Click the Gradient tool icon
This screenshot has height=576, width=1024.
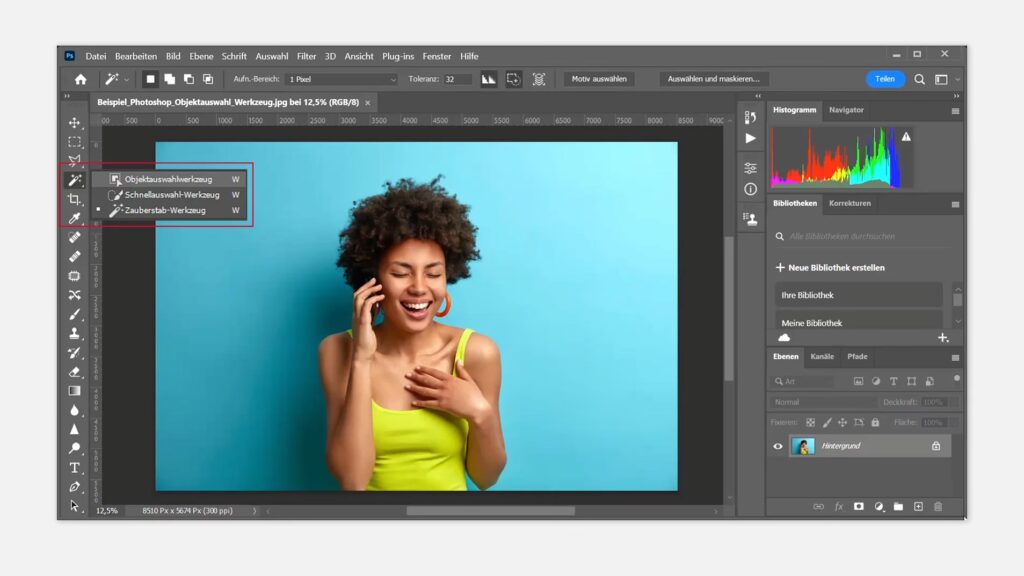click(74, 390)
